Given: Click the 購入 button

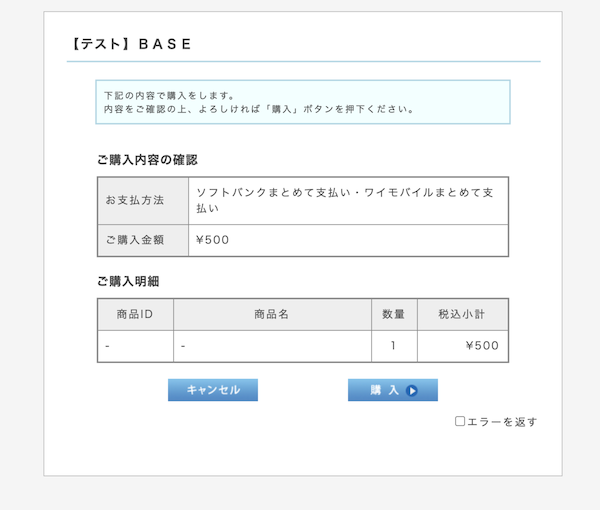Looking at the screenshot, I should click(393, 390).
